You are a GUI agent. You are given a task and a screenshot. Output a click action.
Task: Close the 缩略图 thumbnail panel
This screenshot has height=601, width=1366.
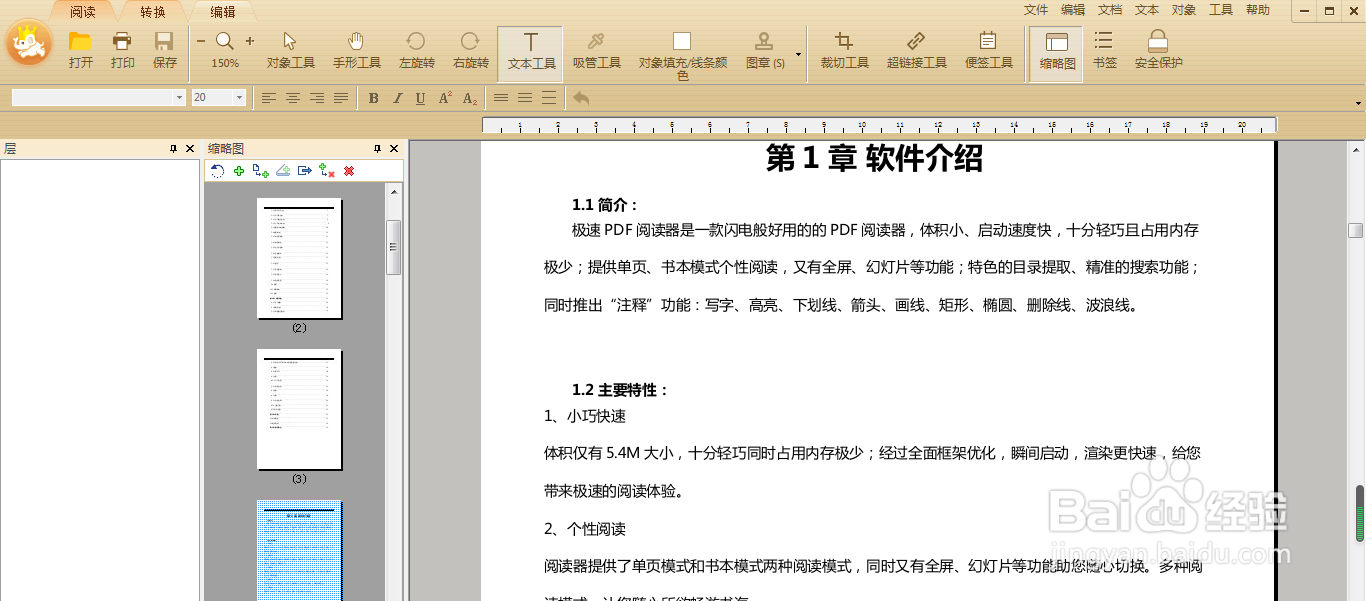[x=394, y=148]
